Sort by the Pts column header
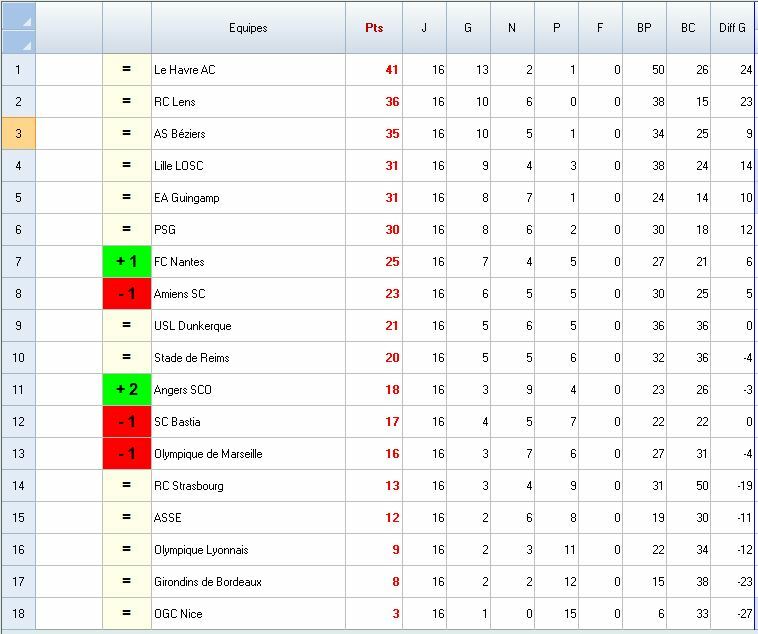 [x=374, y=28]
